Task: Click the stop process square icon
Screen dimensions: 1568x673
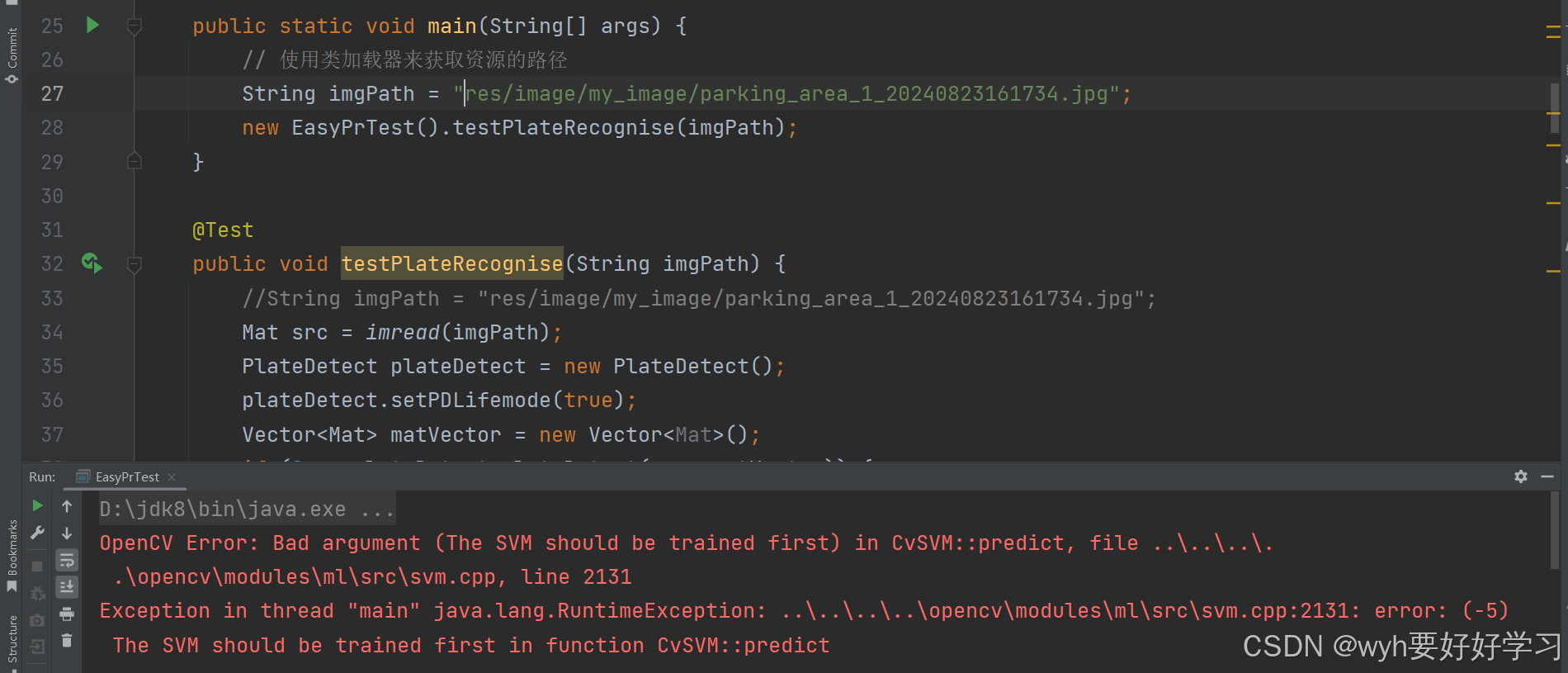Action: tap(37, 565)
